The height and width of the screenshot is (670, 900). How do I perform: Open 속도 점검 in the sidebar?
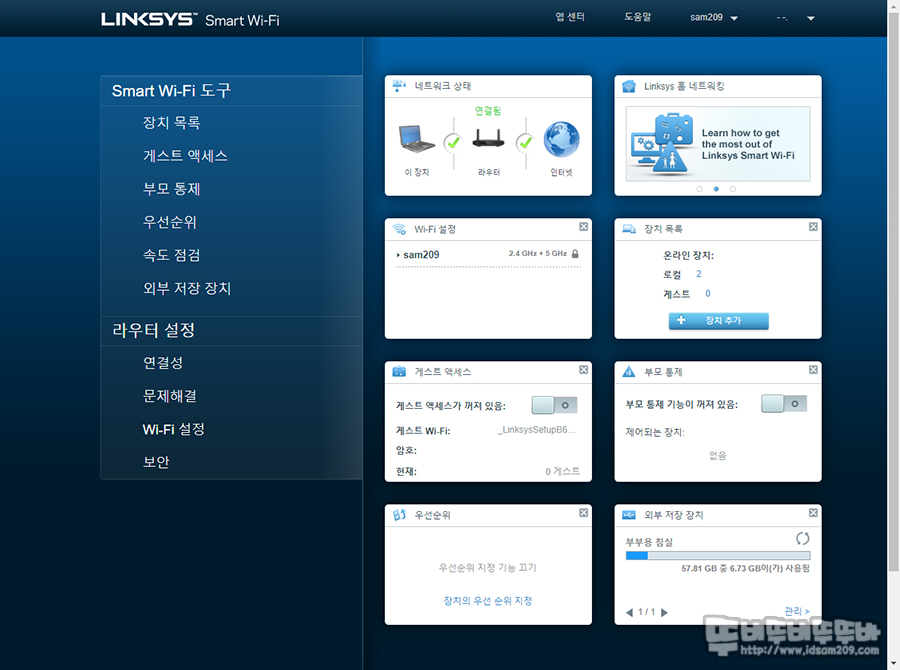coord(172,255)
